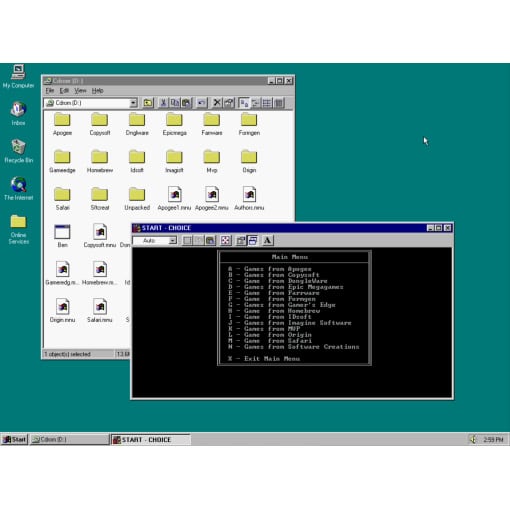Click START - CHOICE title bar system menu icon
The width and height of the screenshot is (510, 510).
click(x=136, y=228)
